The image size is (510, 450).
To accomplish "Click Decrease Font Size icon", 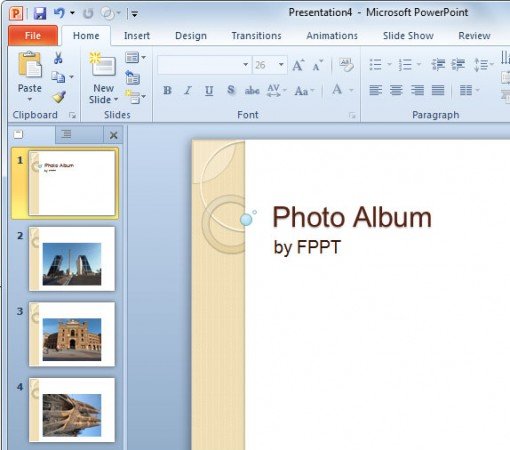I will [x=317, y=65].
